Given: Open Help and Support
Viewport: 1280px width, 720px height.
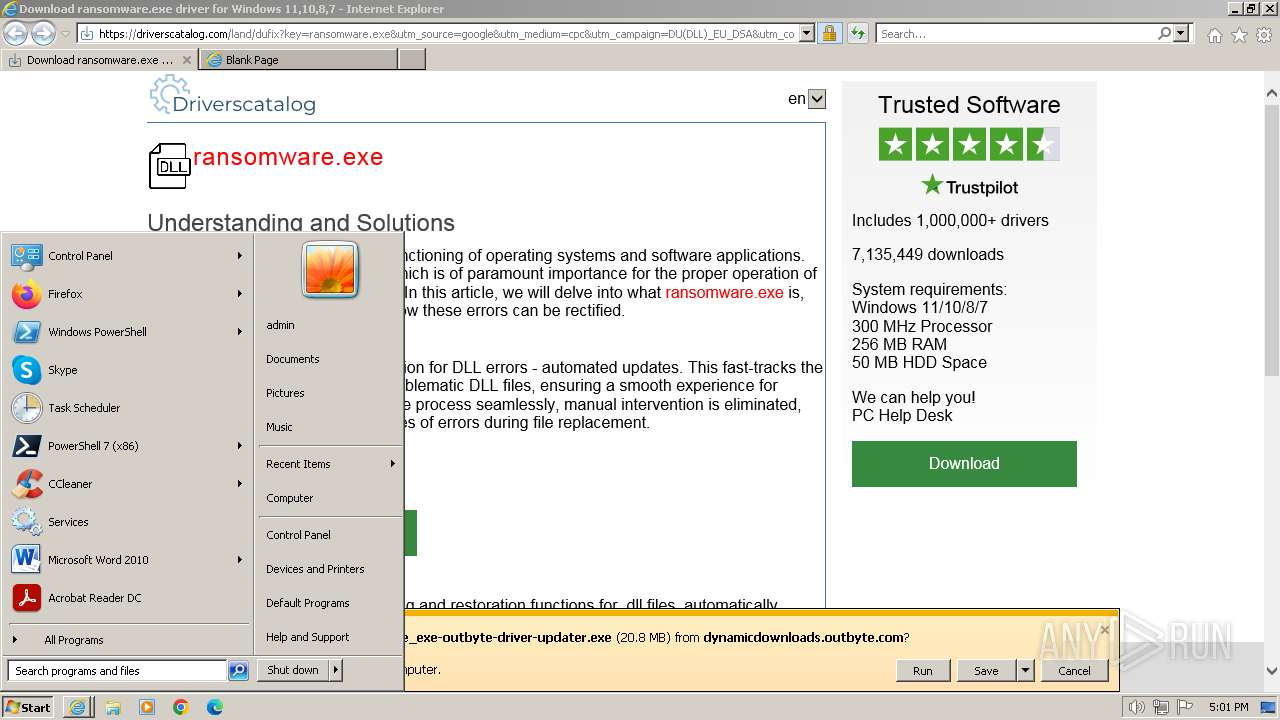Looking at the screenshot, I should (307, 637).
